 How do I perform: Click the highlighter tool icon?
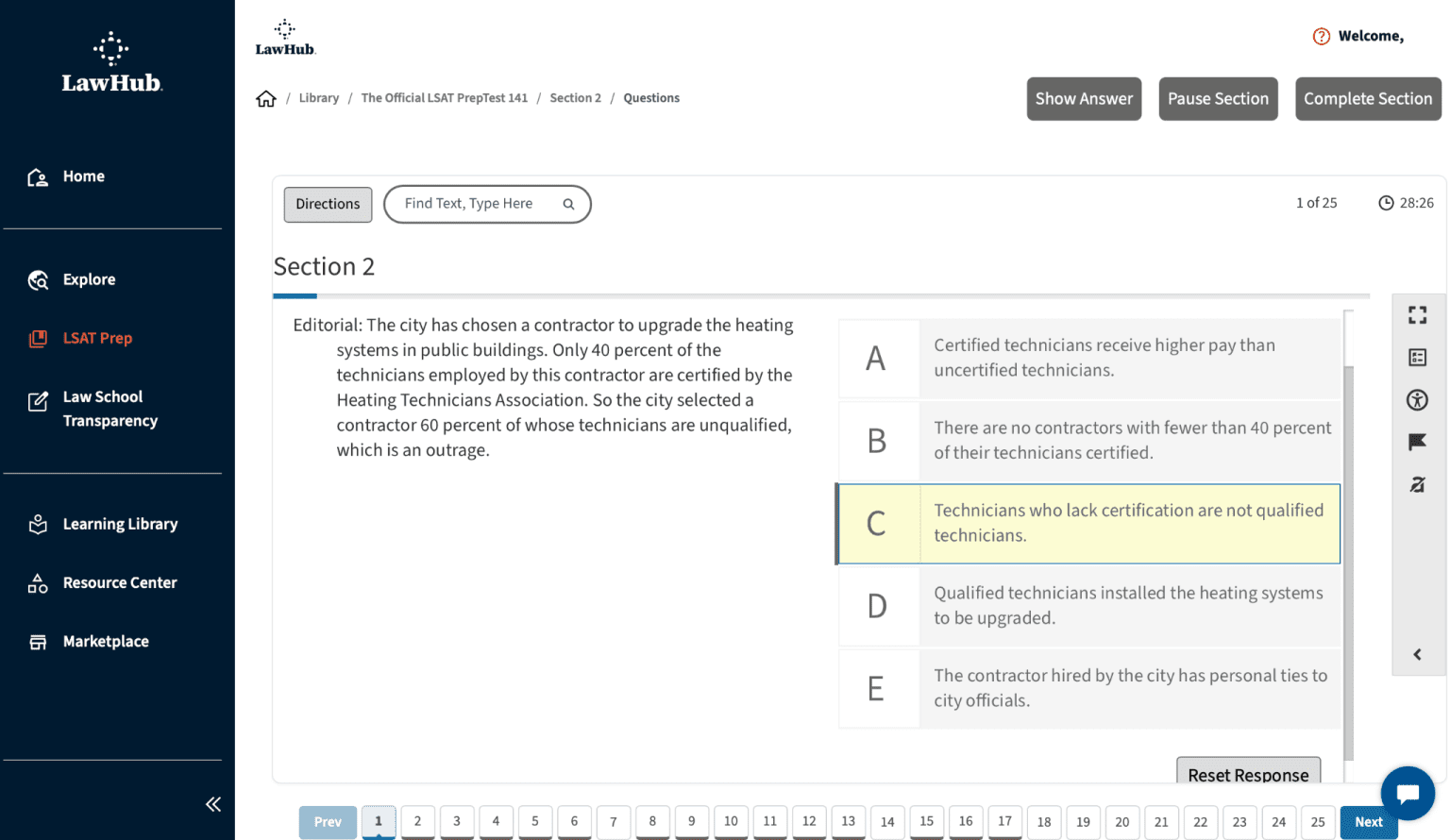point(1417,484)
